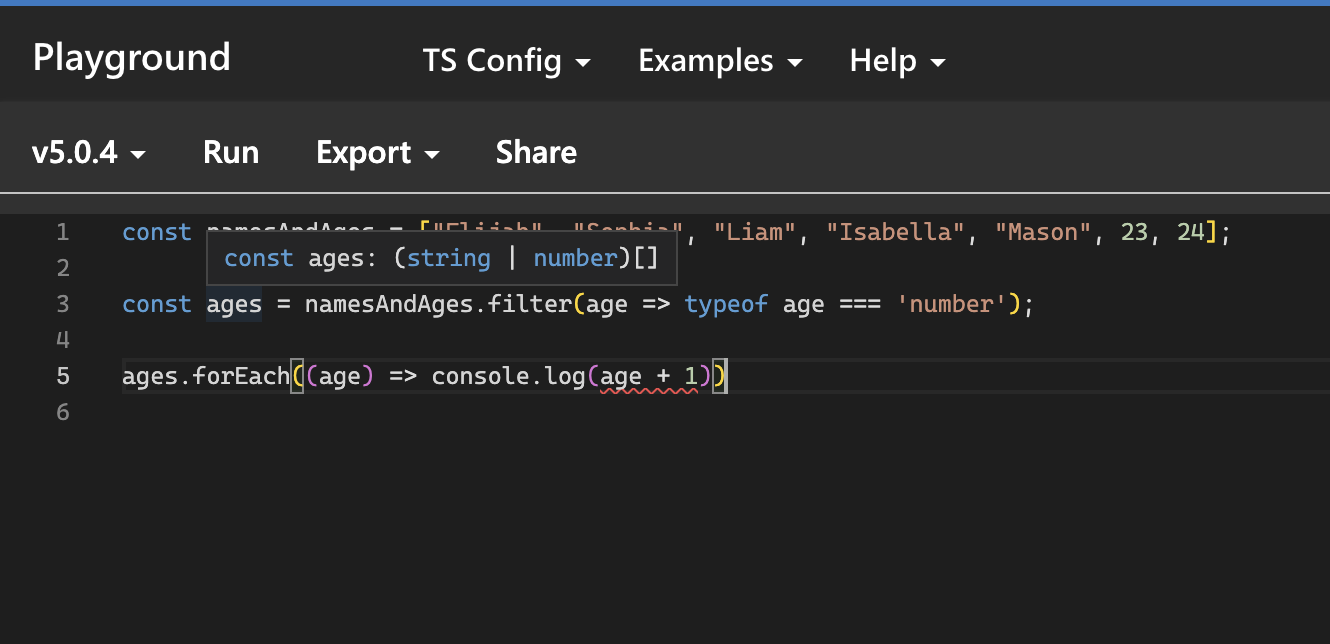
Task: Open the Export dropdown
Action: point(364,152)
